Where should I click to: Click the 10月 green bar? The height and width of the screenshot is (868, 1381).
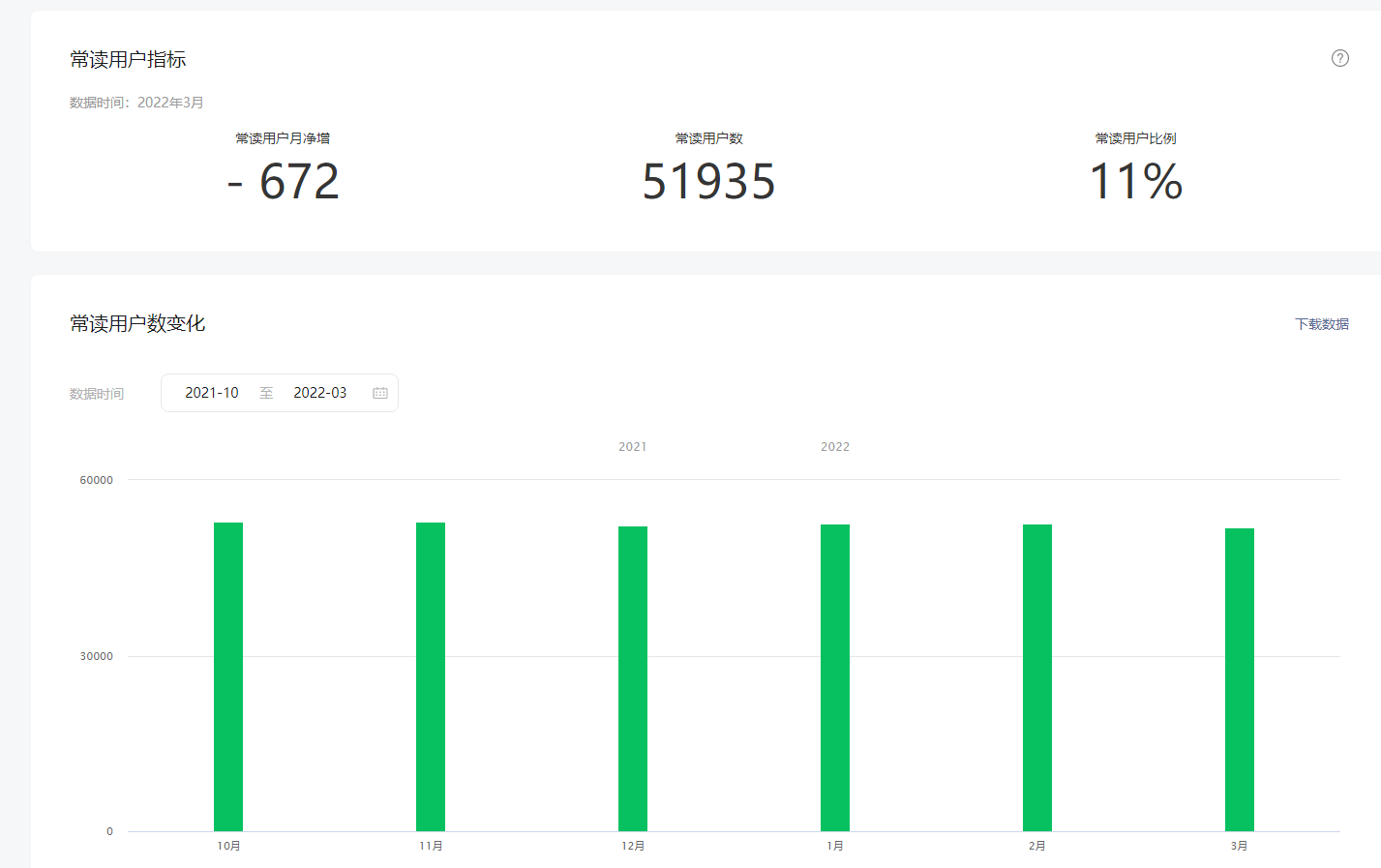tap(228, 676)
